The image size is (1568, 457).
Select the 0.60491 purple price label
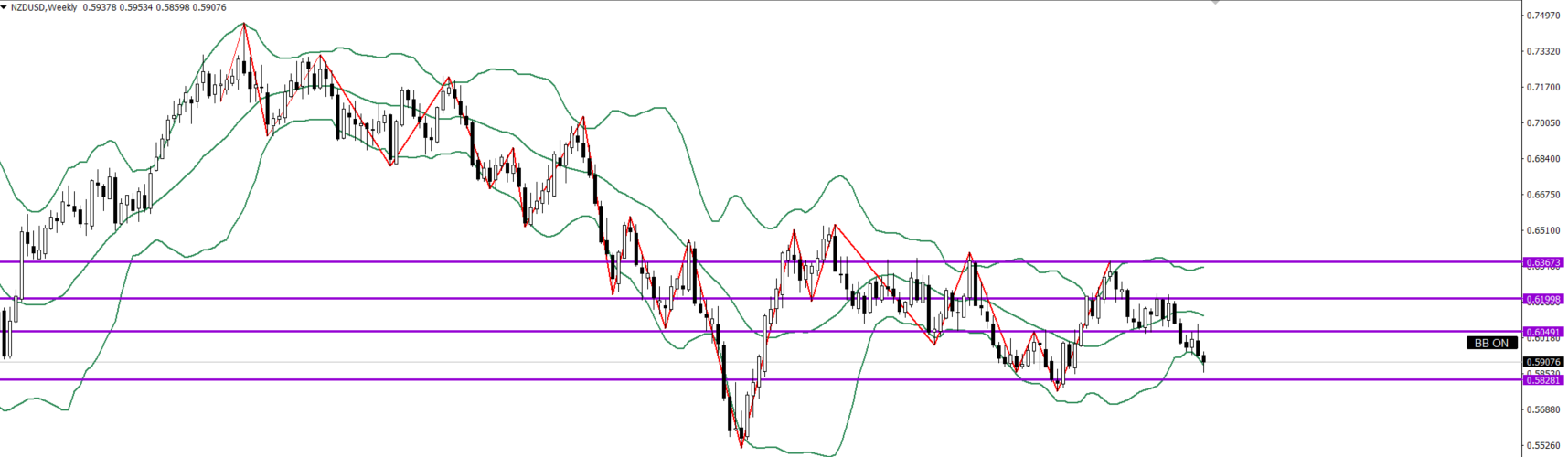pyautogui.click(x=1543, y=332)
